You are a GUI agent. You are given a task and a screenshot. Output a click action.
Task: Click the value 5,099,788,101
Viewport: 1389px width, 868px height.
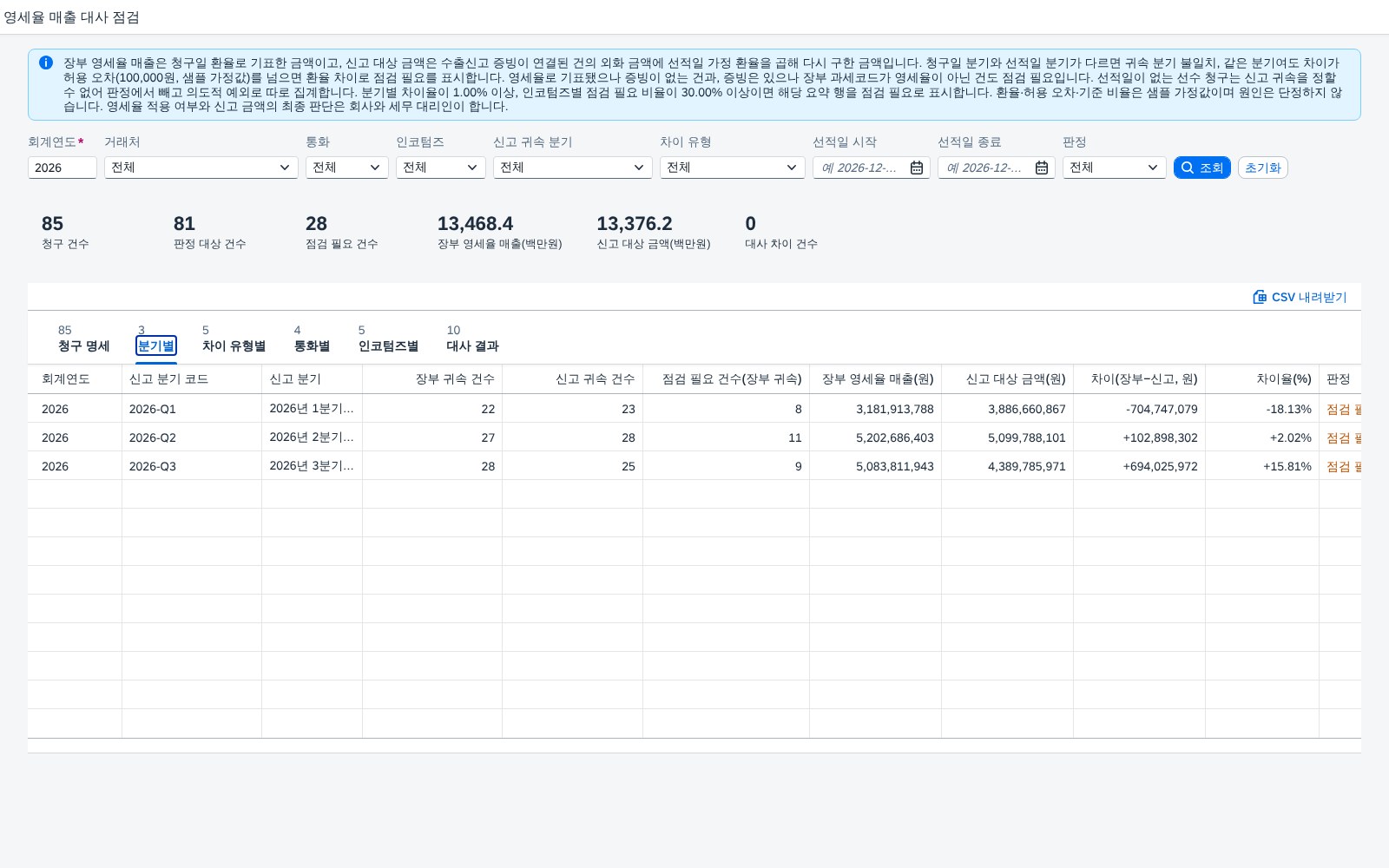pyautogui.click(x=1027, y=437)
